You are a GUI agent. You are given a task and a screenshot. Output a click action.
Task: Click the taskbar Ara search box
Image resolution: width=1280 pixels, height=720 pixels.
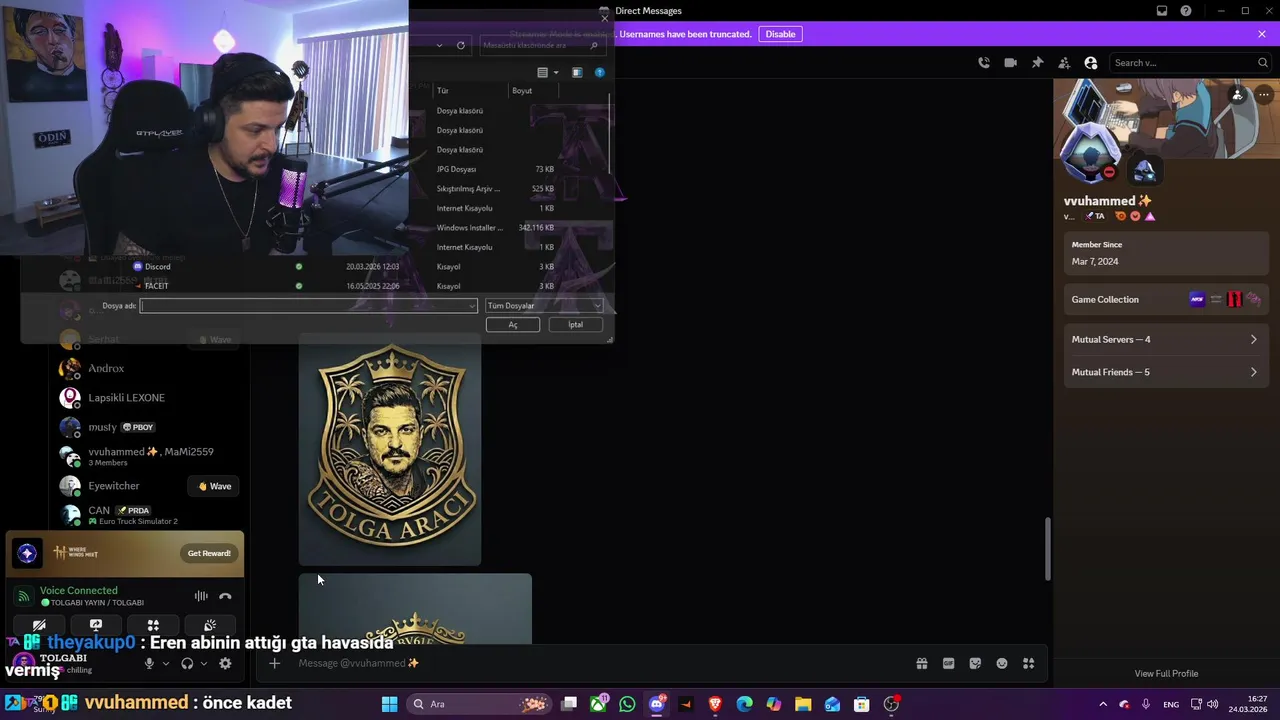477,704
